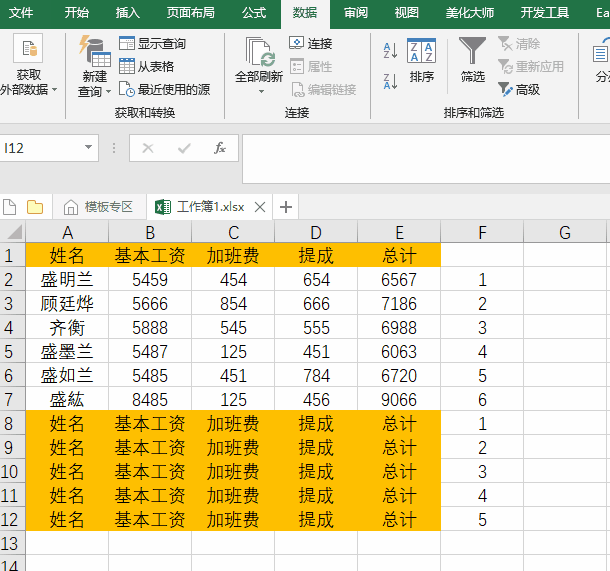
Task: Open the Name Box dropdown arrow
Action: pyautogui.click(x=88, y=148)
